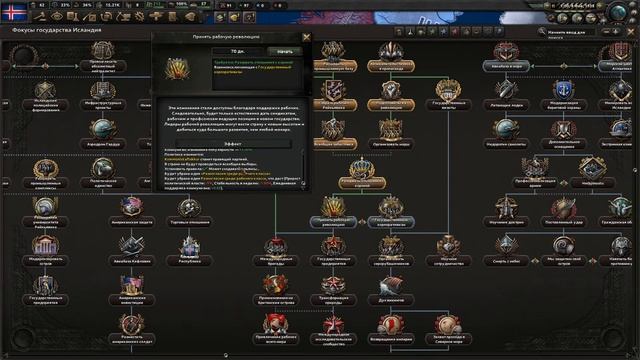Select the 'Авиабаза в море' focus icon

506,51
